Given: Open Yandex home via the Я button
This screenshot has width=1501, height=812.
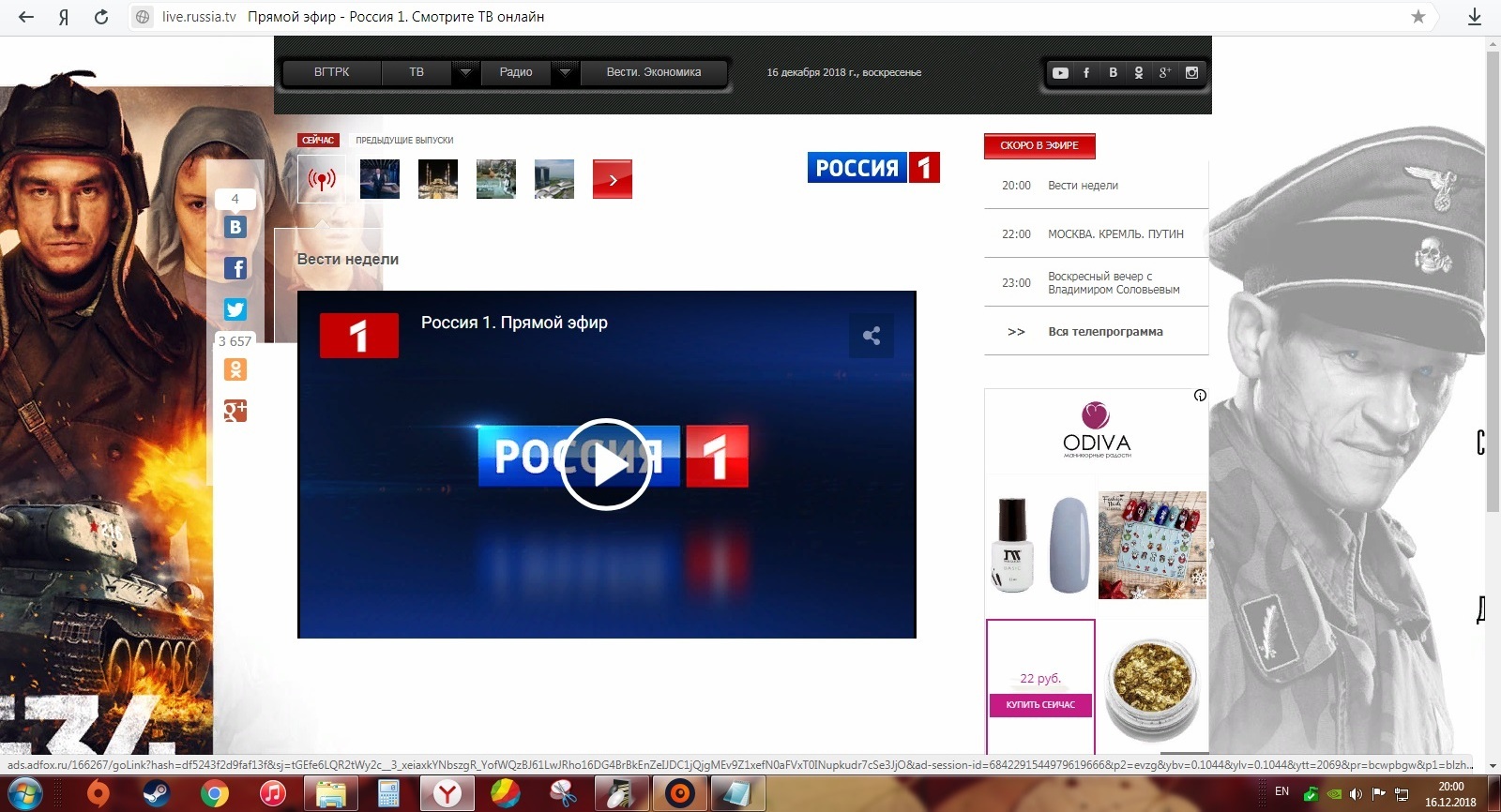Looking at the screenshot, I should click(63, 17).
